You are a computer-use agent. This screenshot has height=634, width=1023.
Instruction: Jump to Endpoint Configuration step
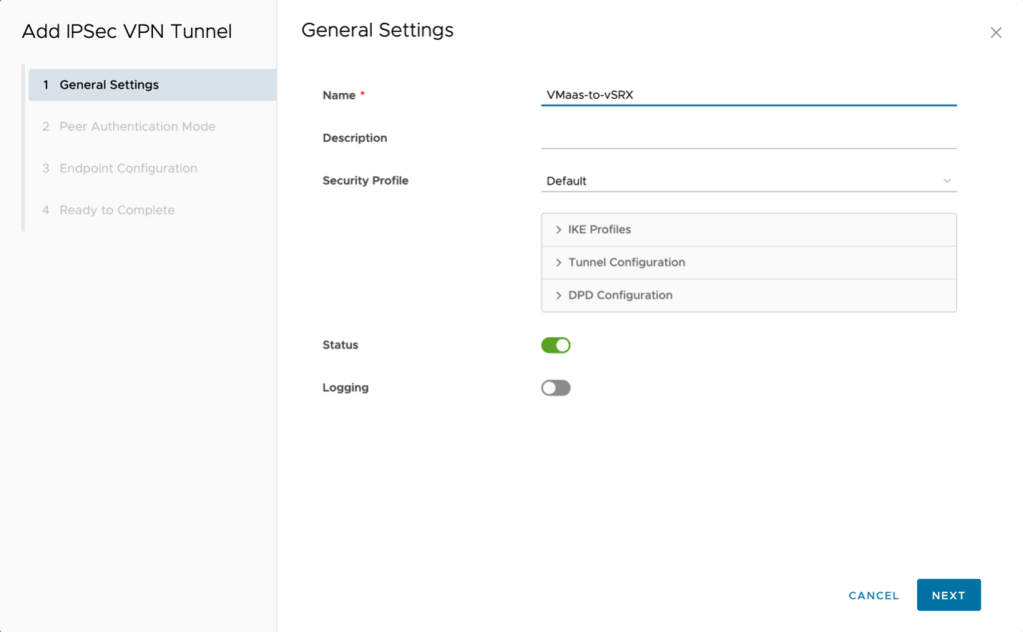tap(128, 169)
